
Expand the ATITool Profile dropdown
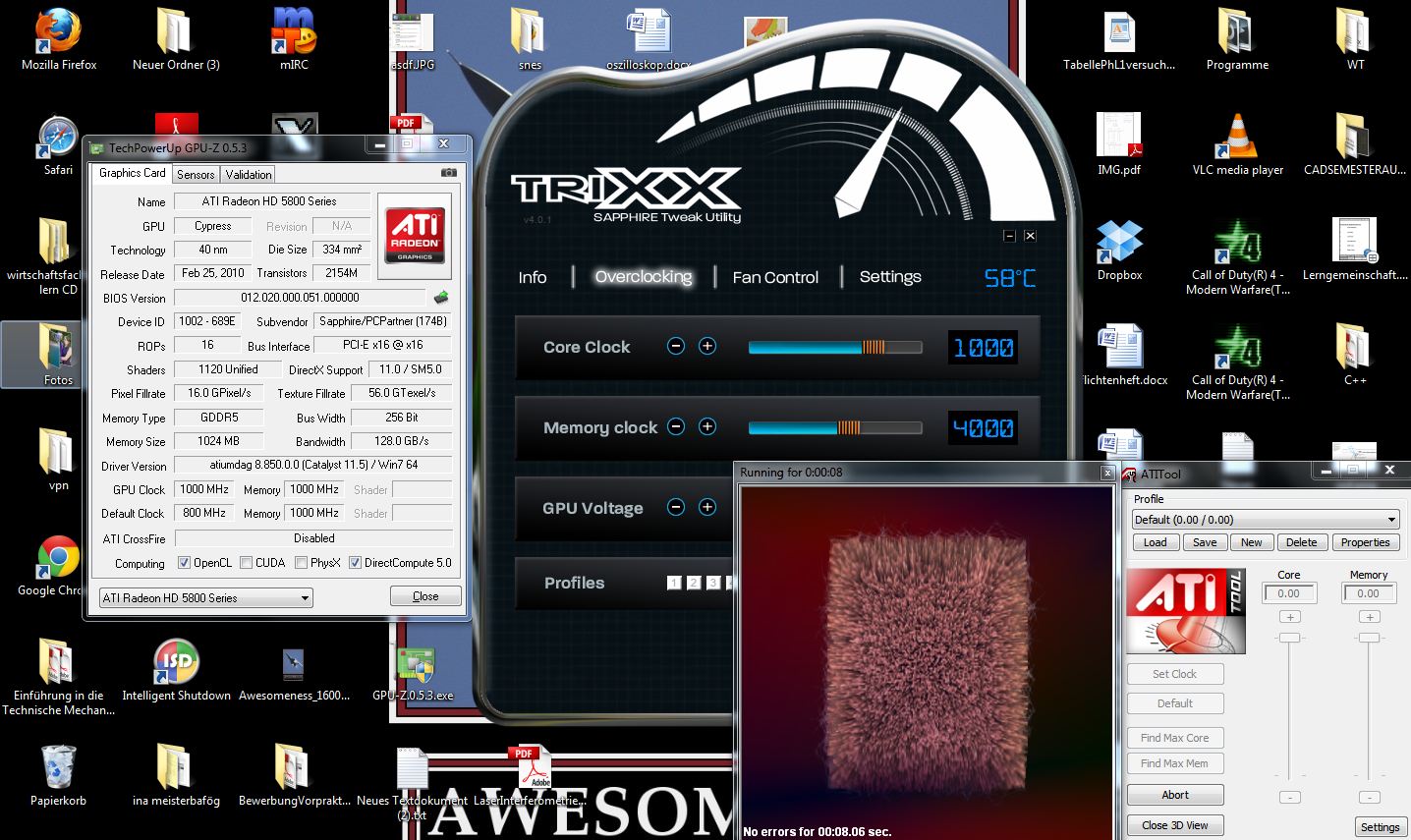(1266, 520)
